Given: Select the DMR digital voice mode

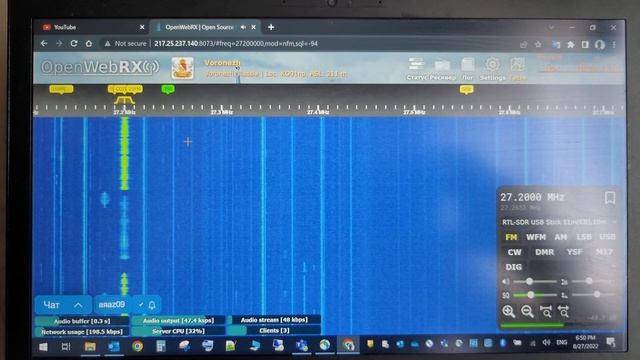Looking at the screenshot, I should (544, 252).
